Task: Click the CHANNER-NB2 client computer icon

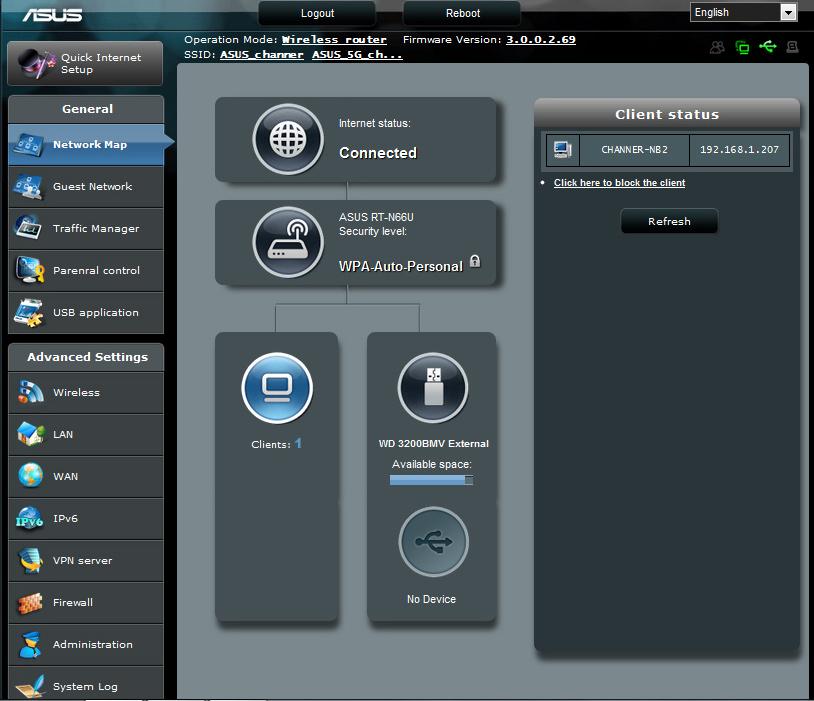Action: pos(563,150)
